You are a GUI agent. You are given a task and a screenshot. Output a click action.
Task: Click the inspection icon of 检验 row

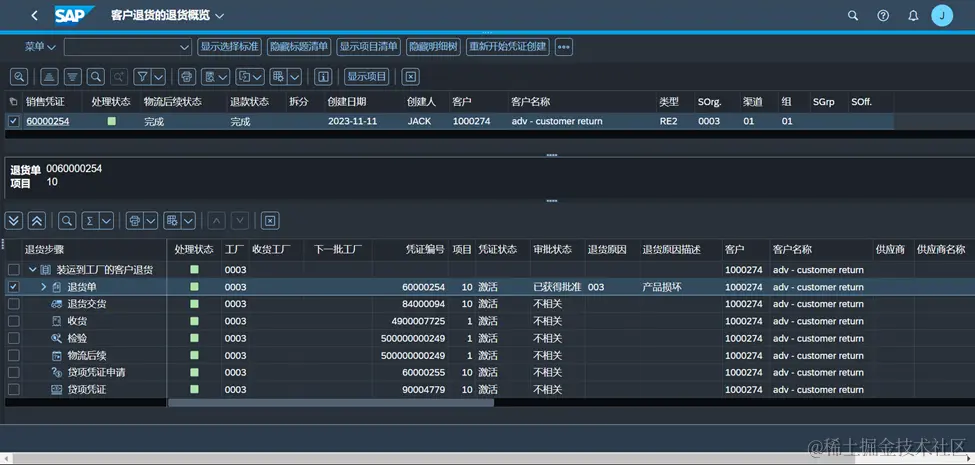[56, 338]
